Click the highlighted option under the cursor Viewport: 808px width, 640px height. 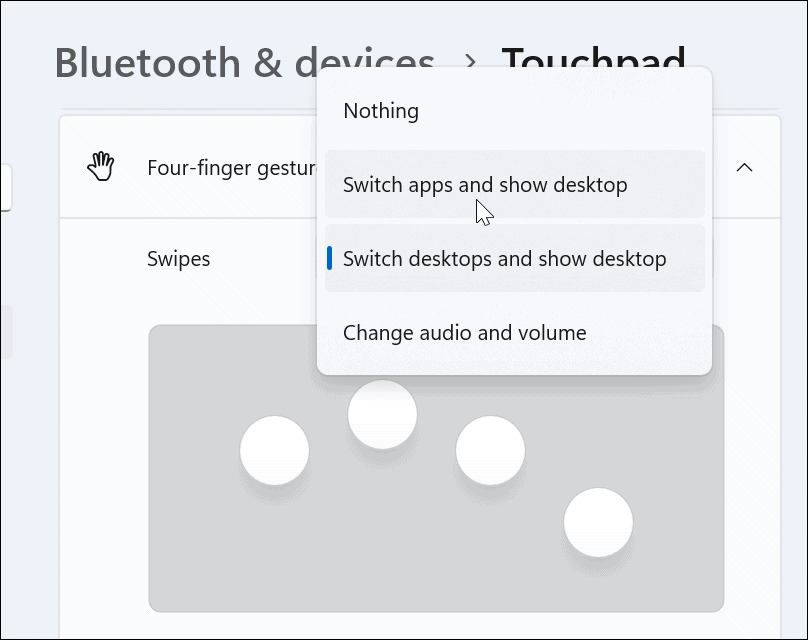pyautogui.click(x=485, y=185)
